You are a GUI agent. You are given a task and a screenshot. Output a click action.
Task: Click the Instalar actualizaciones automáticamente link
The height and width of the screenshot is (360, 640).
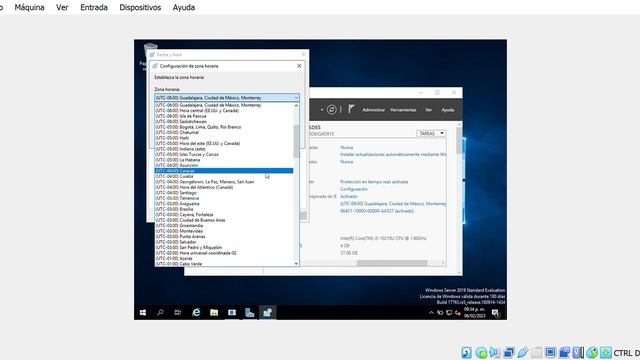pyautogui.click(x=393, y=154)
